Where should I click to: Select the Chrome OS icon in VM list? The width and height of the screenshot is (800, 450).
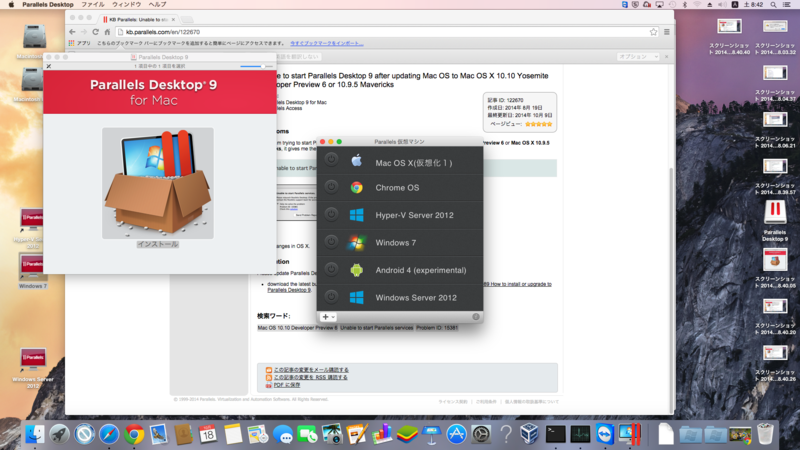pyautogui.click(x=357, y=187)
